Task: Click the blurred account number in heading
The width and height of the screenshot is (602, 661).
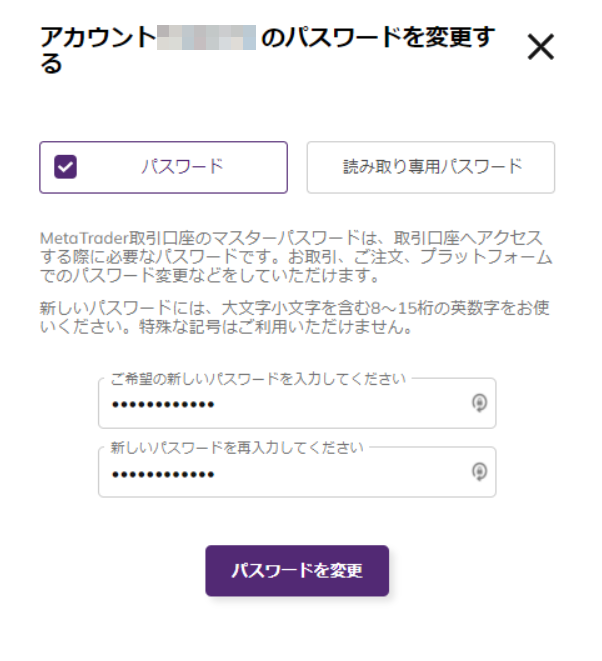Action: click(x=207, y=38)
